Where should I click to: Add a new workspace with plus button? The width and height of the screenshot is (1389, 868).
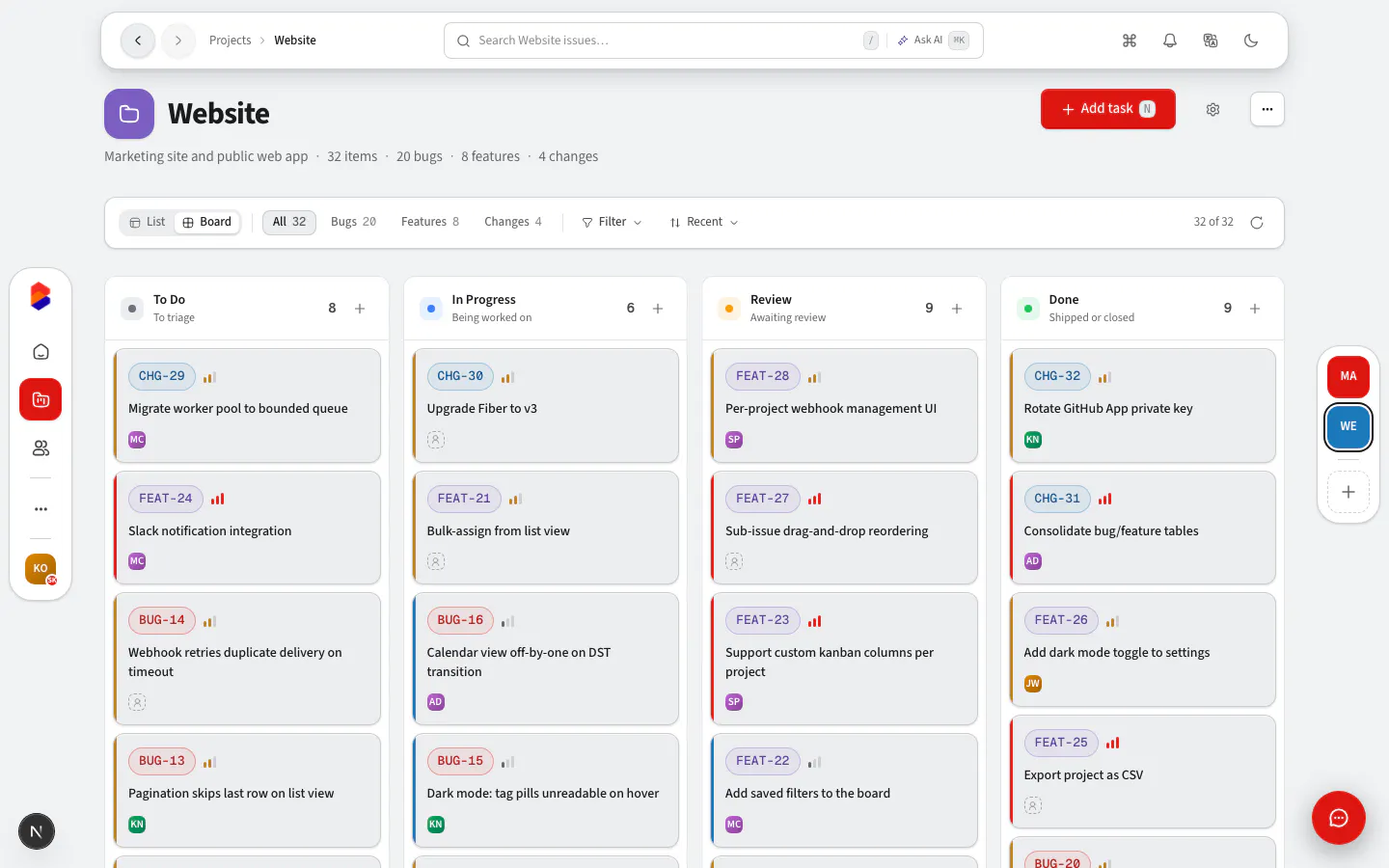1348,492
